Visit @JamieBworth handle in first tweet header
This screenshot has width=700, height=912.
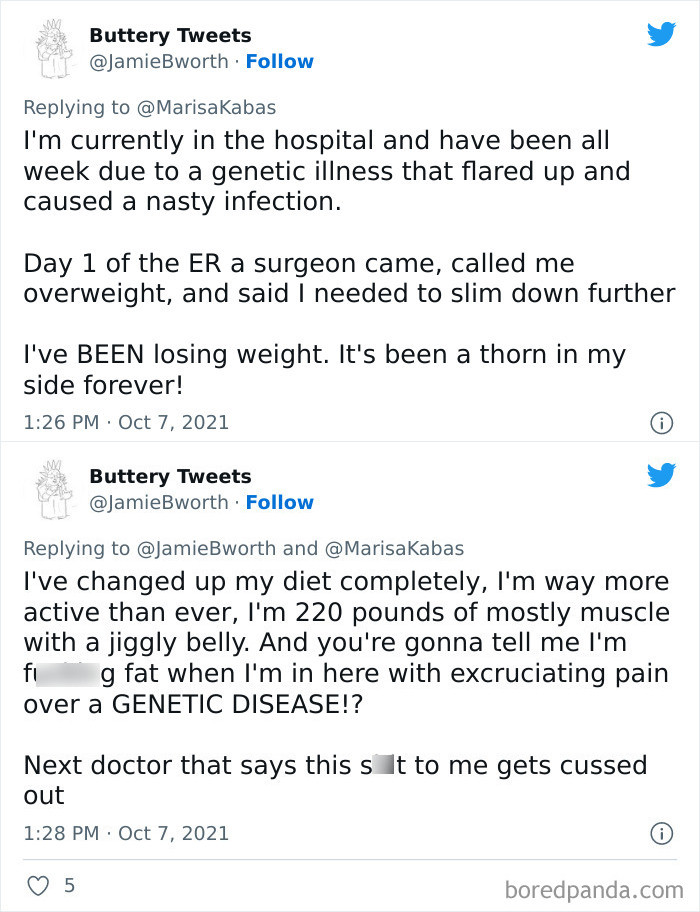tap(159, 62)
